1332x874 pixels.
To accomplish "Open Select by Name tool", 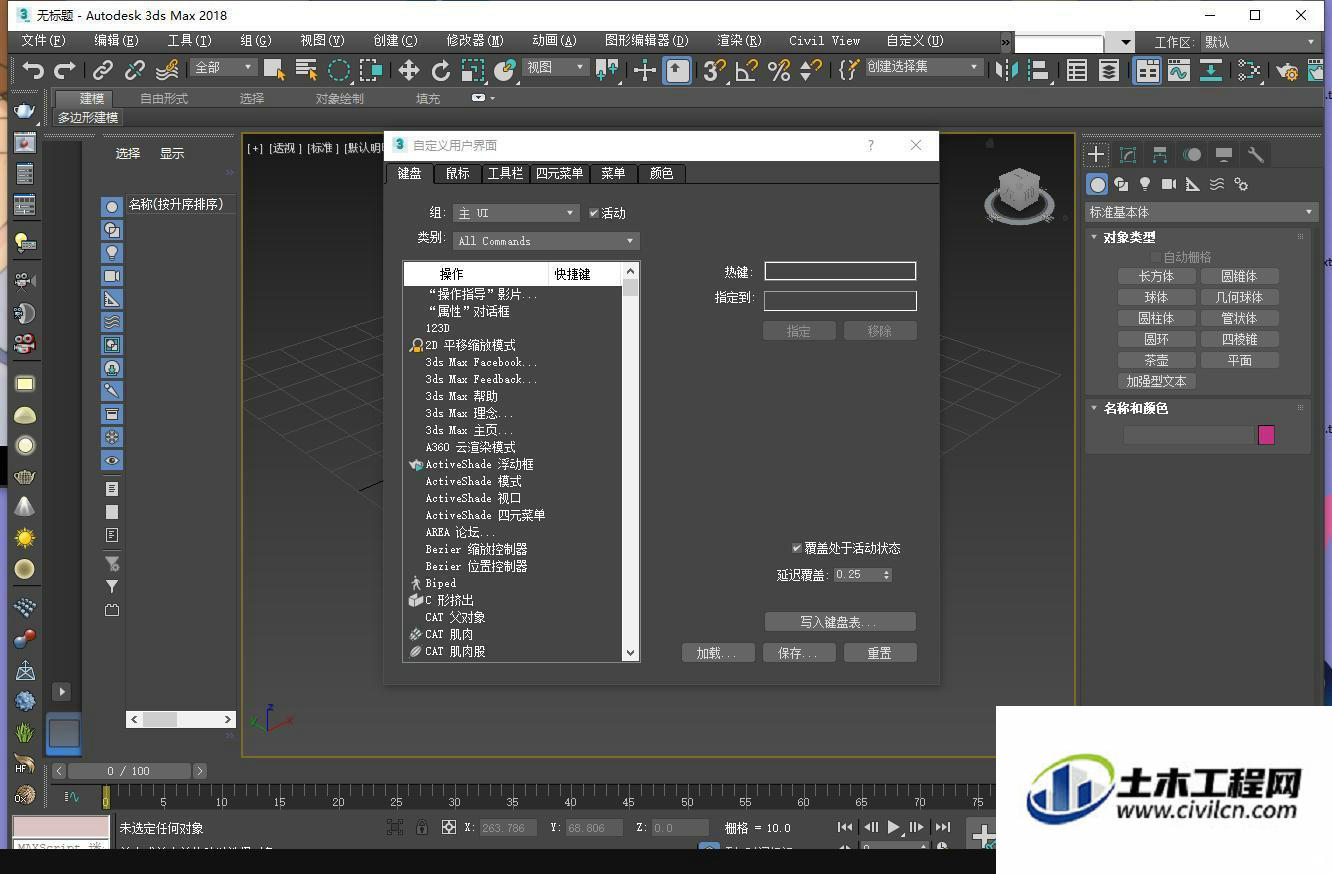I will [x=306, y=70].
